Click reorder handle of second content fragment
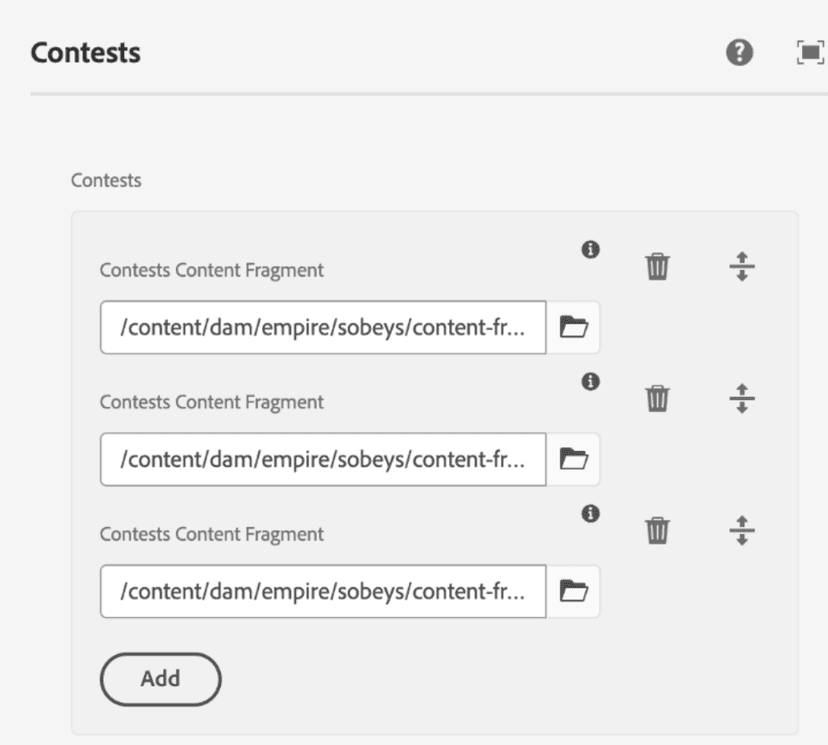 (x=741, y=399)
